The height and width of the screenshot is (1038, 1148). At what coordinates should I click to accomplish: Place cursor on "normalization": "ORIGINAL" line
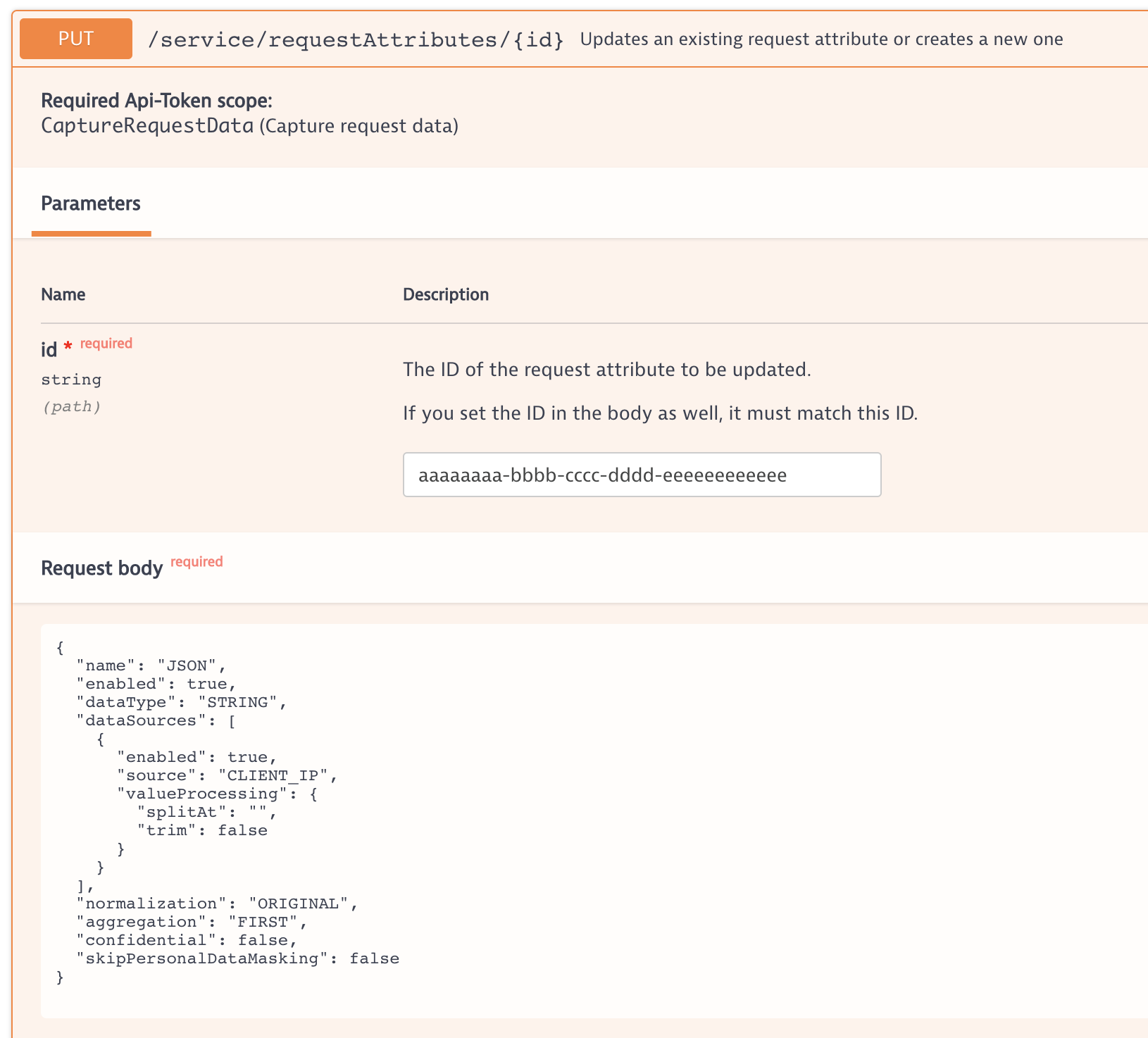[x=217, y=903]
